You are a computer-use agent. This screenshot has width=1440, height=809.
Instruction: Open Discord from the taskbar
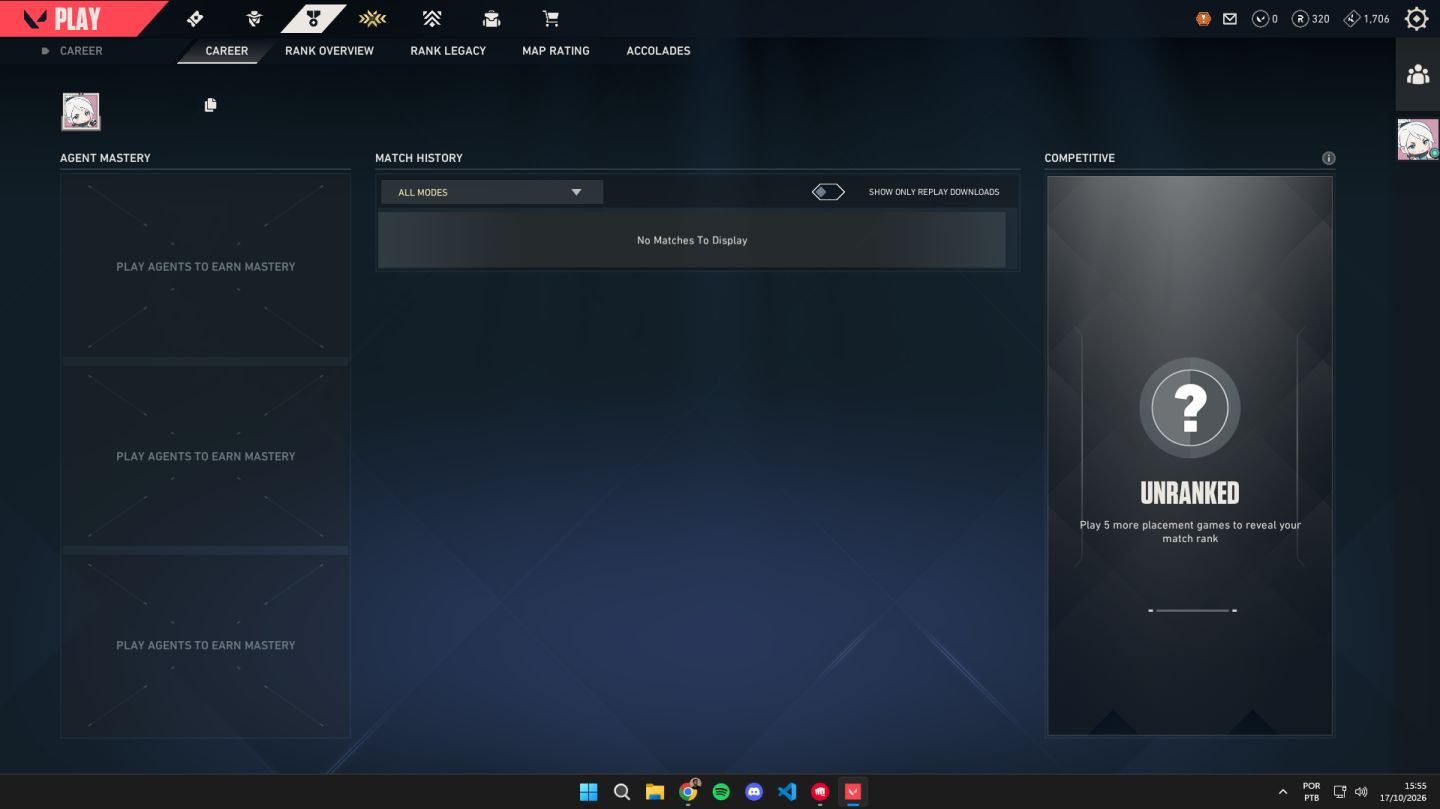pyautogui.click(x=754, y=792)
